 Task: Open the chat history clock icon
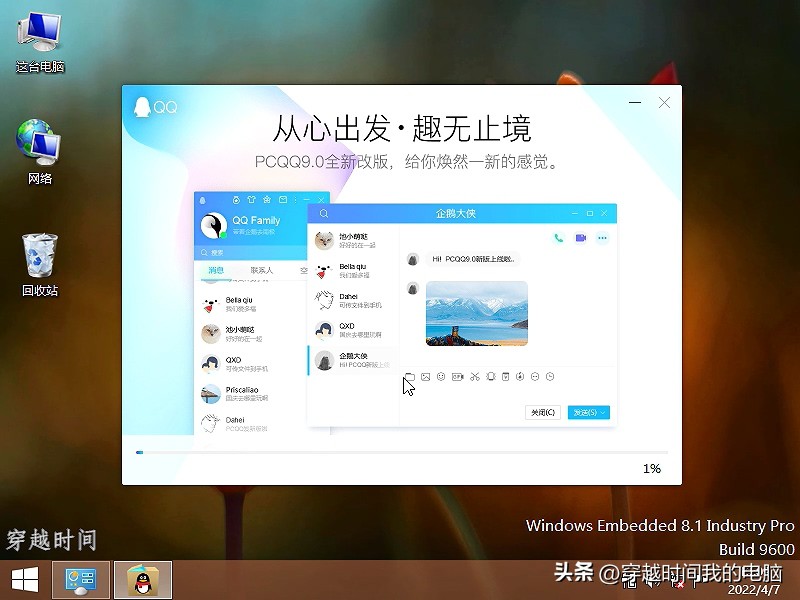(x=548, y=377)
